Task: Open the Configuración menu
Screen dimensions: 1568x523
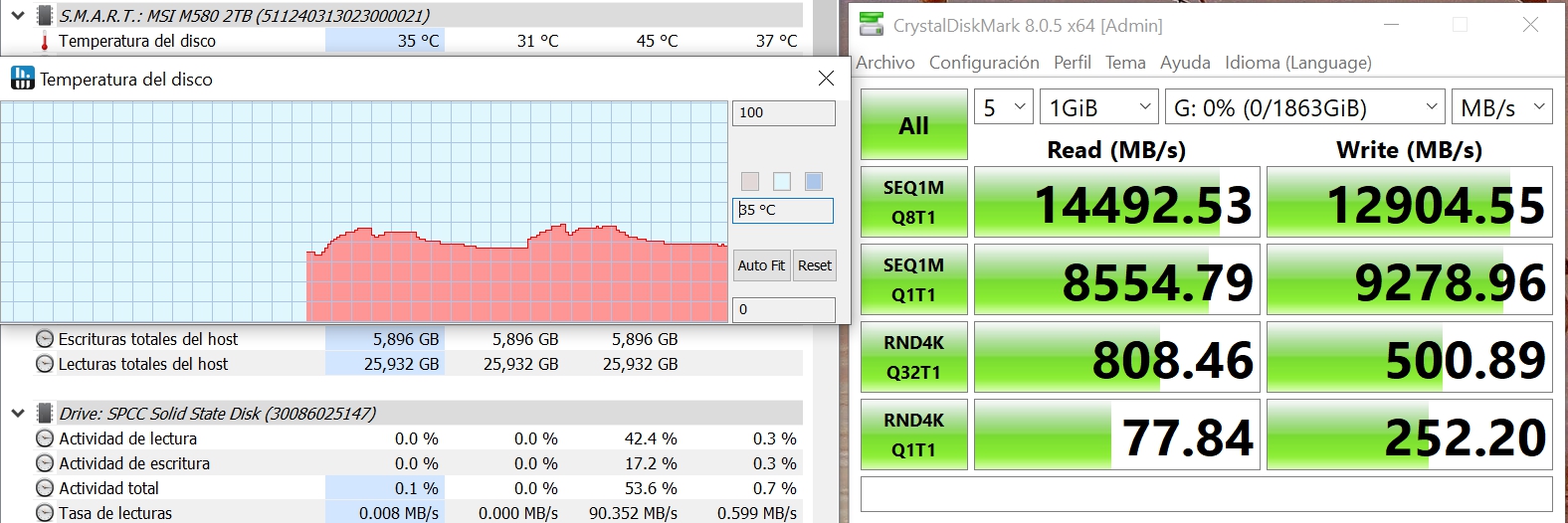Action: point(984,63)
